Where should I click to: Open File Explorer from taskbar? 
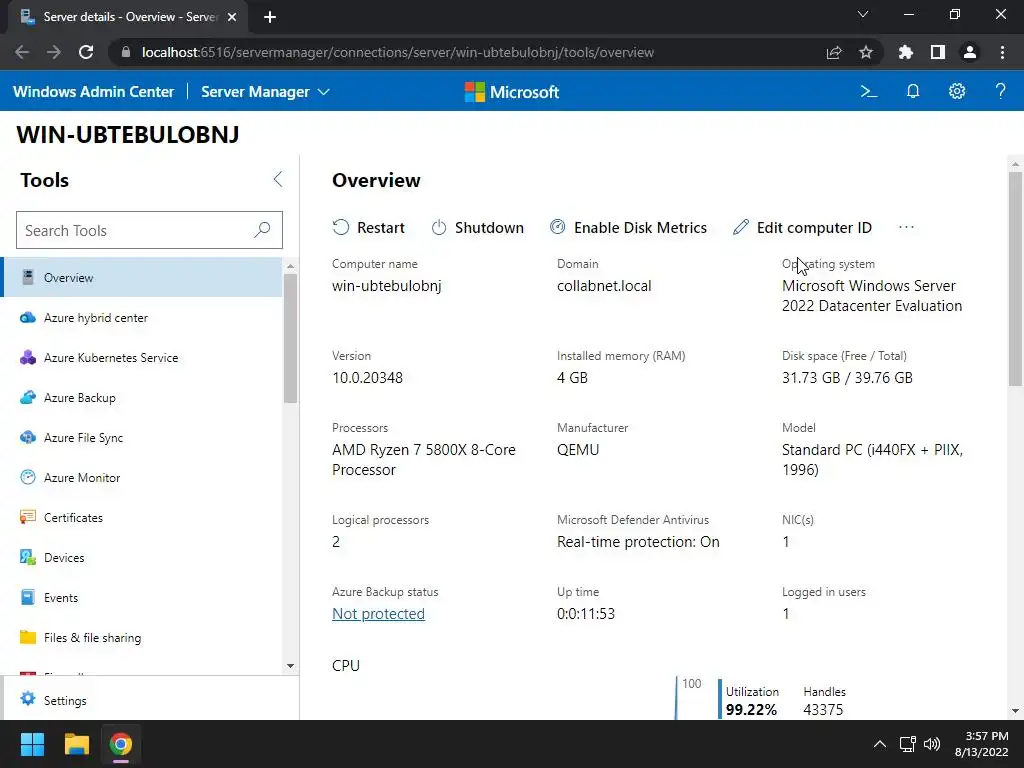point(76,744)
